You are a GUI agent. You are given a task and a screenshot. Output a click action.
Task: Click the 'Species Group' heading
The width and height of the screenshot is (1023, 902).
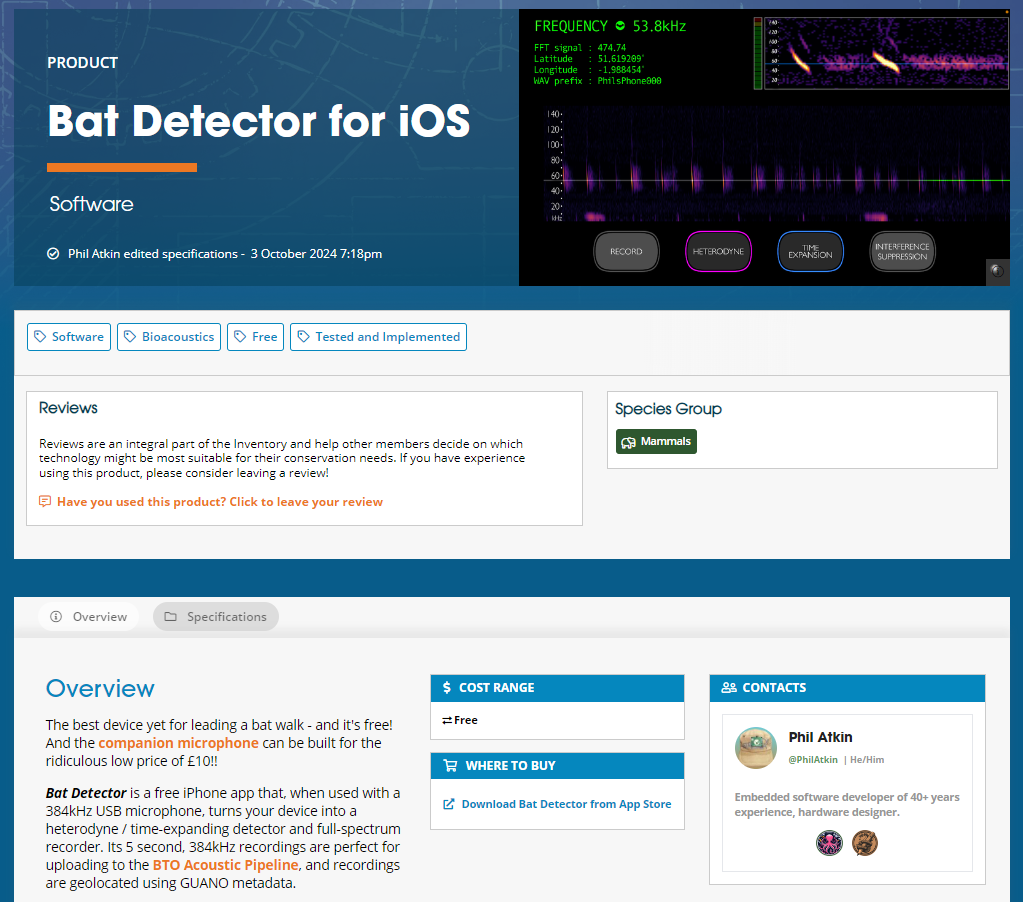pyautogui.click(x=668, y=409)
